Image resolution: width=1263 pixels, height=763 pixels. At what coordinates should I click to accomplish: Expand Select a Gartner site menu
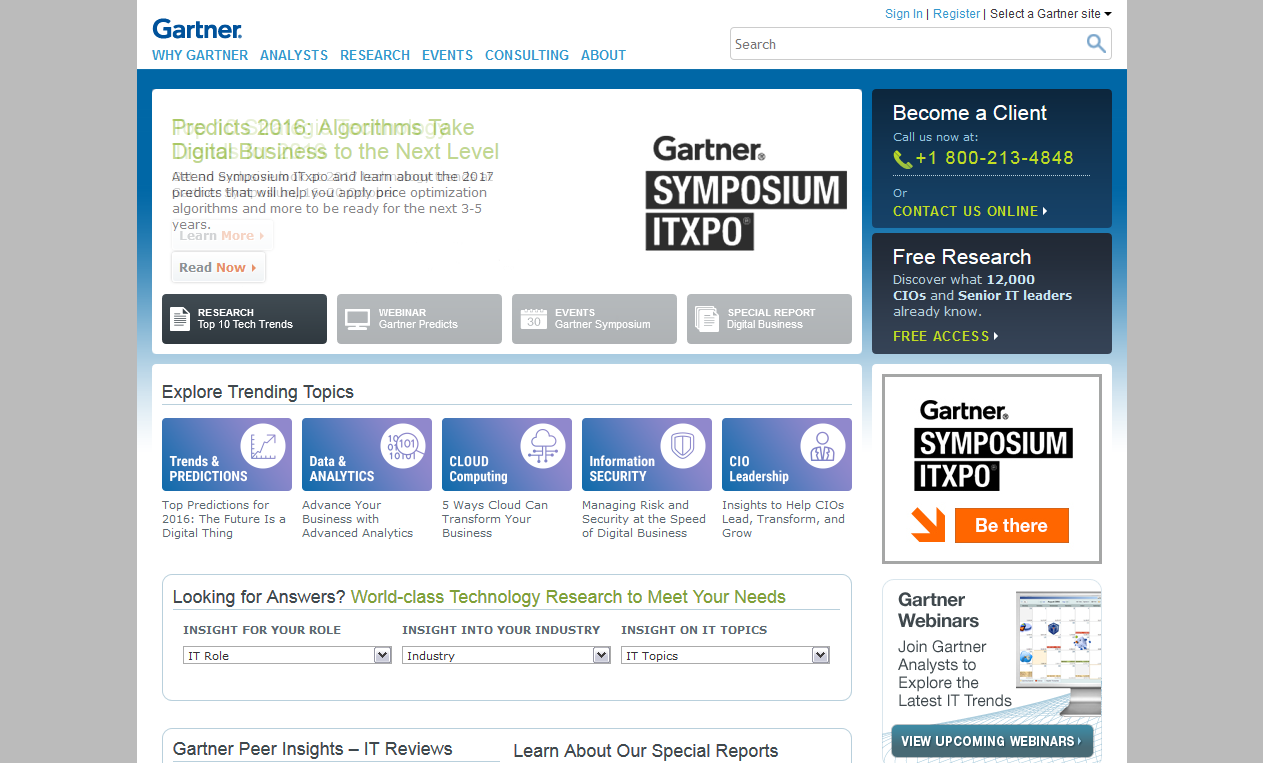1051,14
